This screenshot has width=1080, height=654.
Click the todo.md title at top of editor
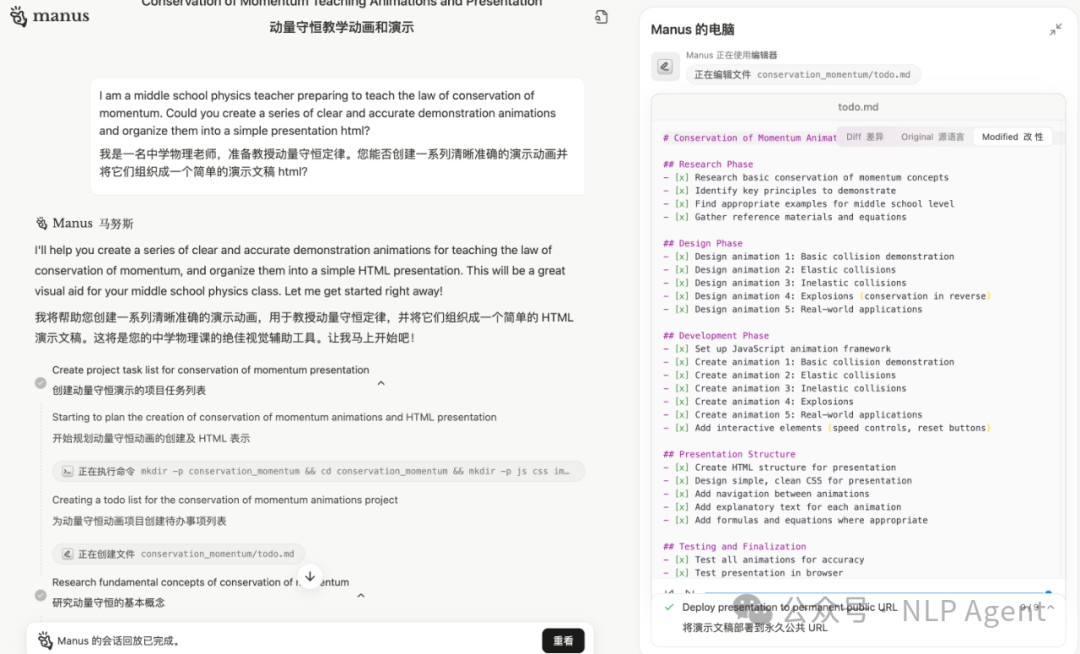857,106
